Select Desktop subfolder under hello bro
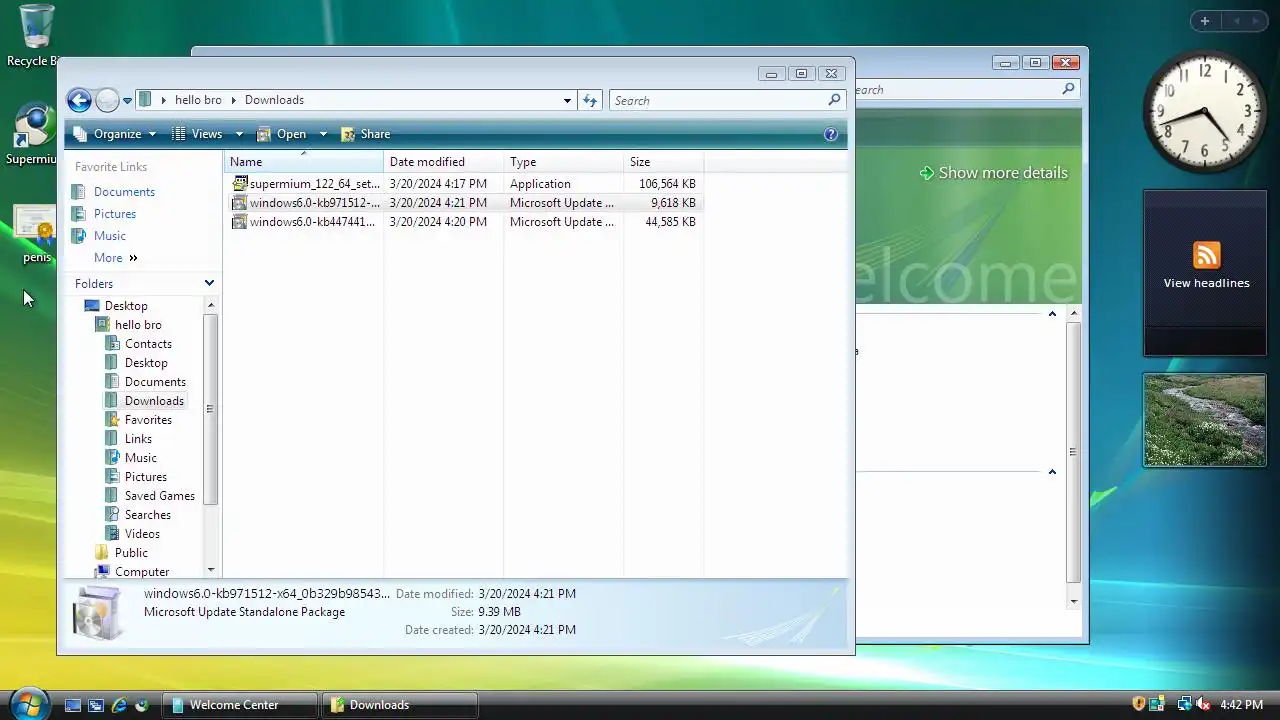 146,363
